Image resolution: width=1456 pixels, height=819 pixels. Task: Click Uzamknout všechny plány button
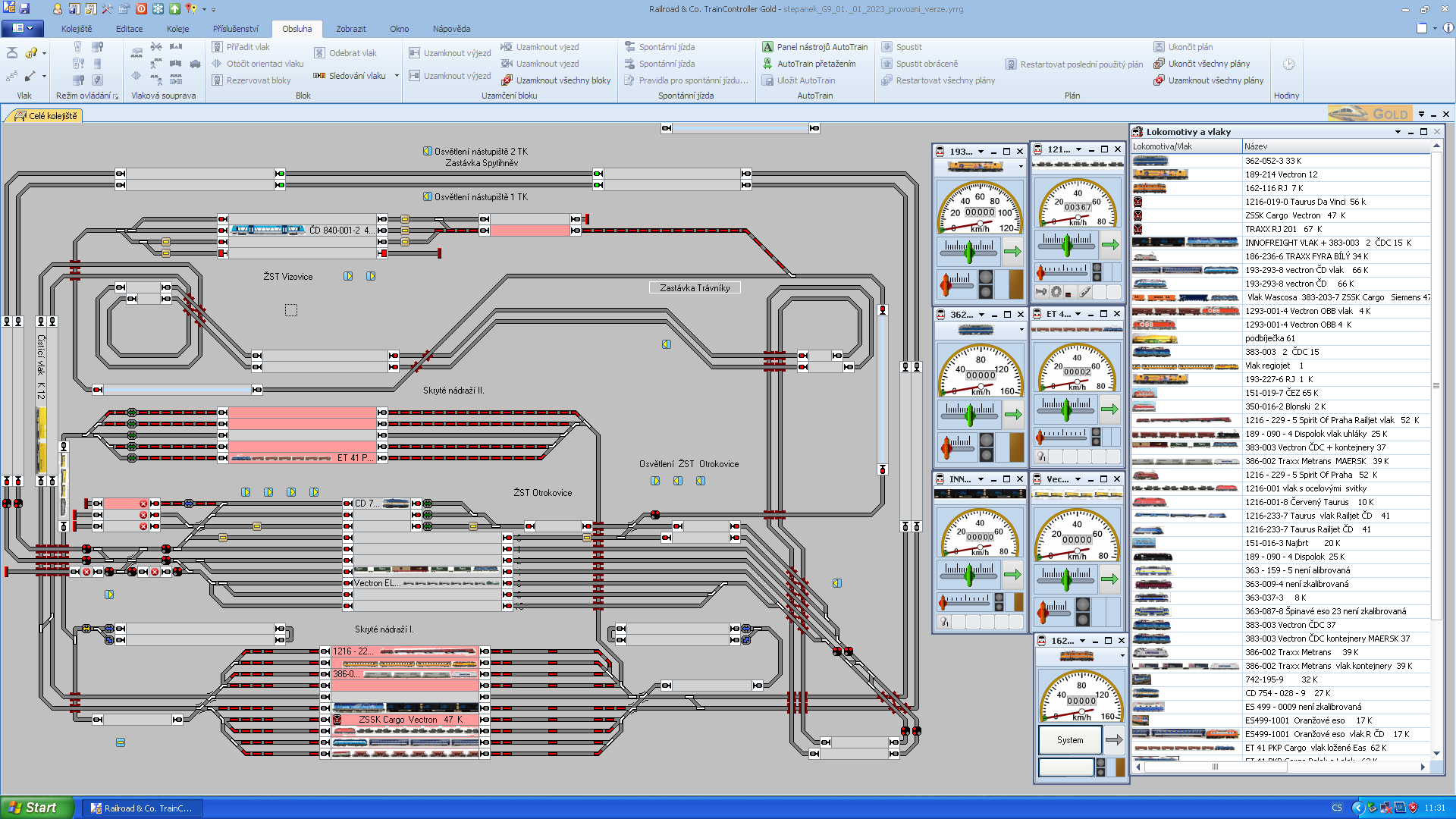click(x=1209, y=80)
